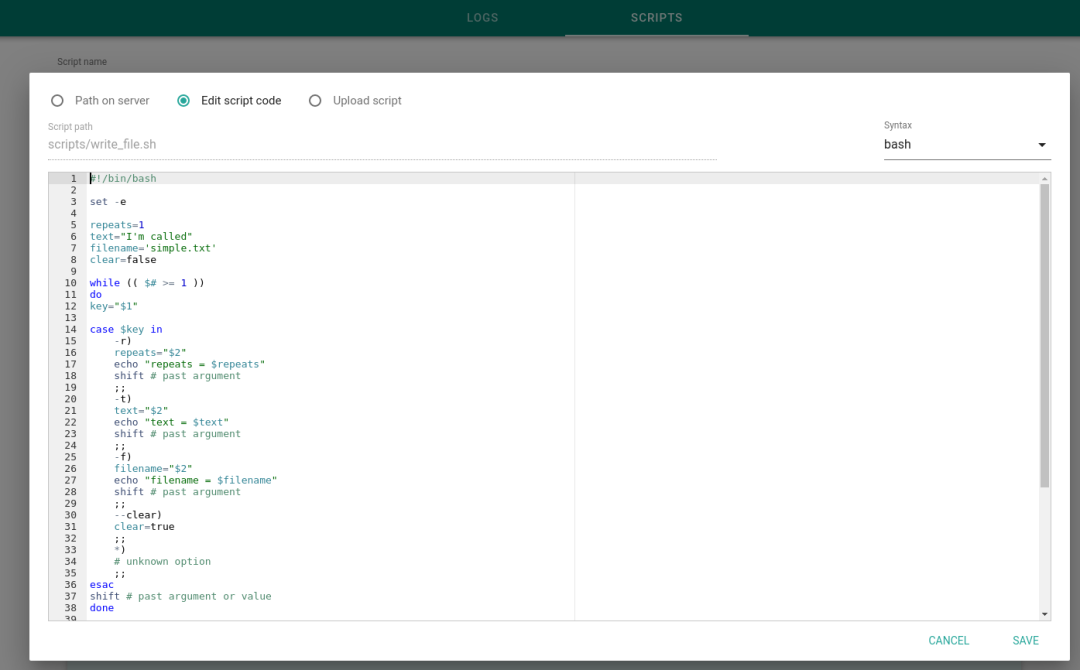This screenshot has height=670, width=1080.
Task: Click the Script path input field
Action: [380, 144]
